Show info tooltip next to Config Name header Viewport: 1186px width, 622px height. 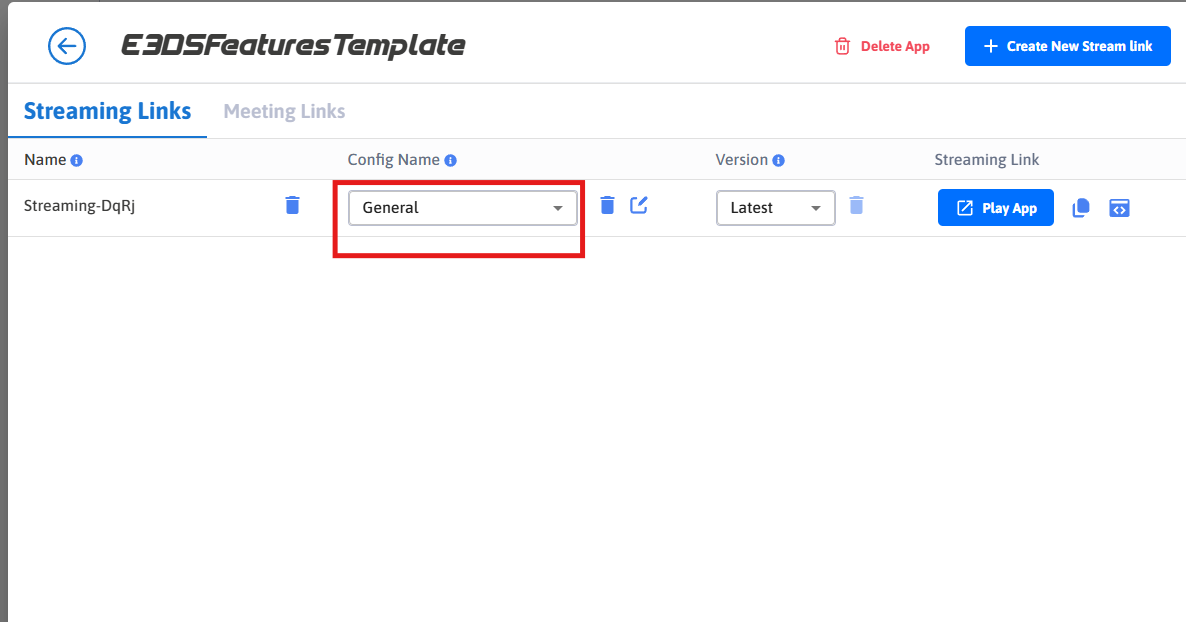[x=450, y=160]
